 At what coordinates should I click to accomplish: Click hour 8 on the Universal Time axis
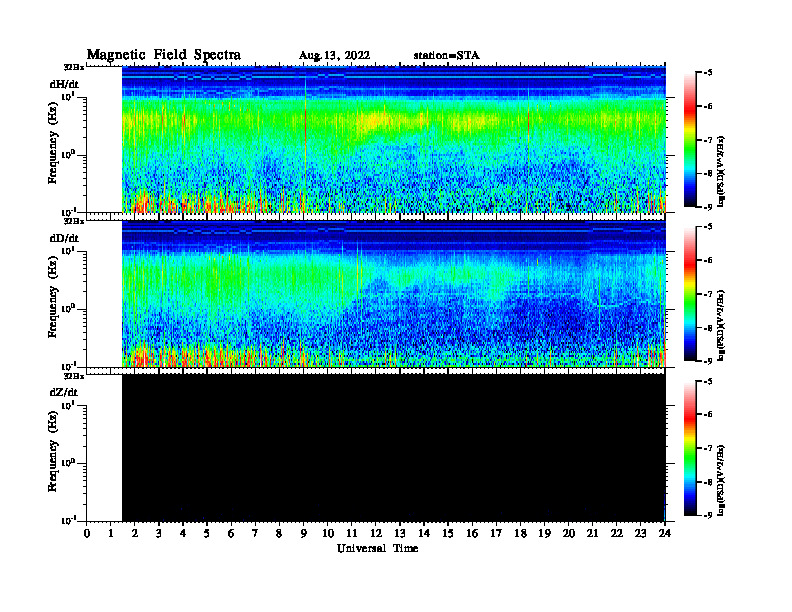(279, 533)
